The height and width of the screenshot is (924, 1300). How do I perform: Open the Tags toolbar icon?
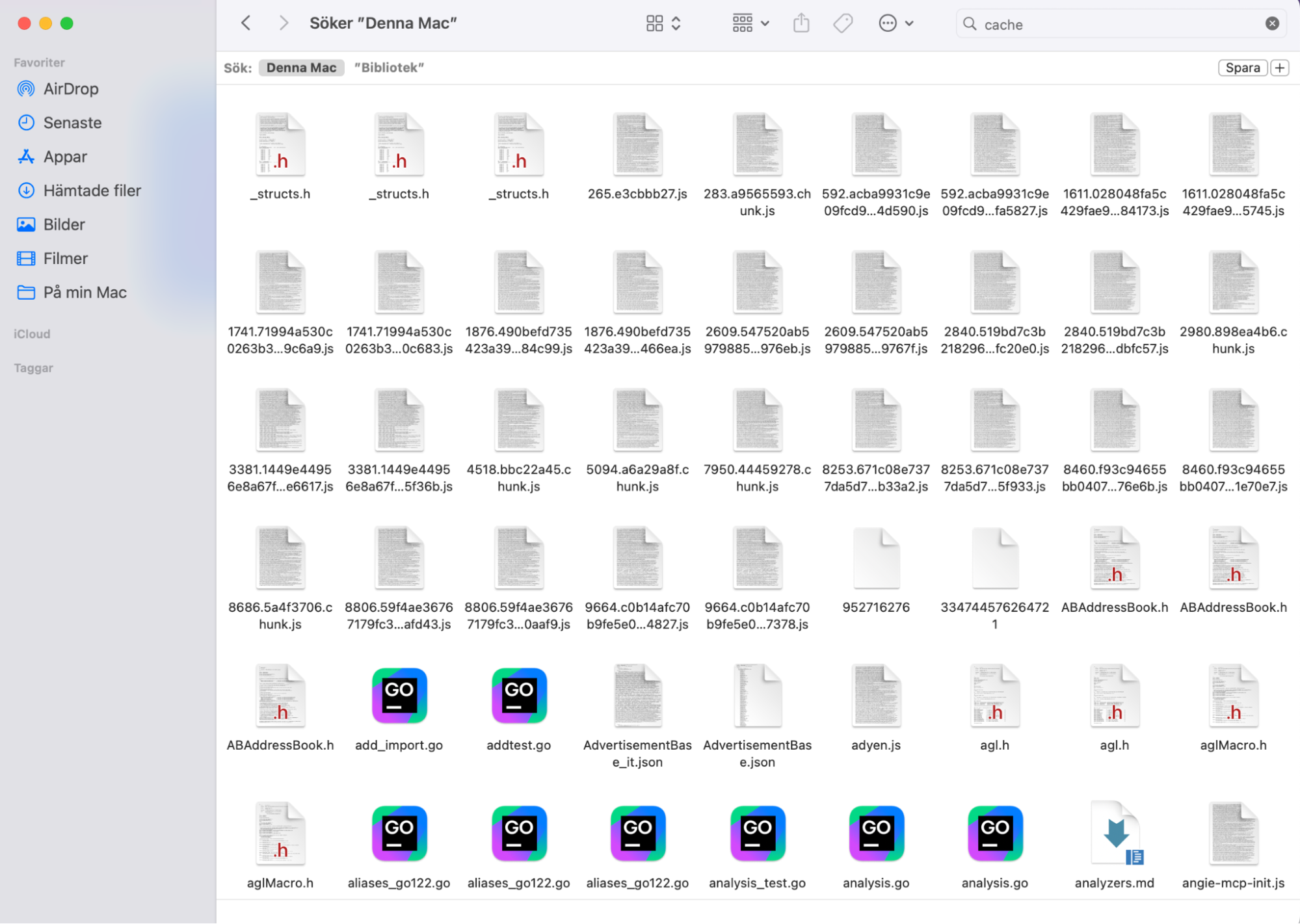843,23
